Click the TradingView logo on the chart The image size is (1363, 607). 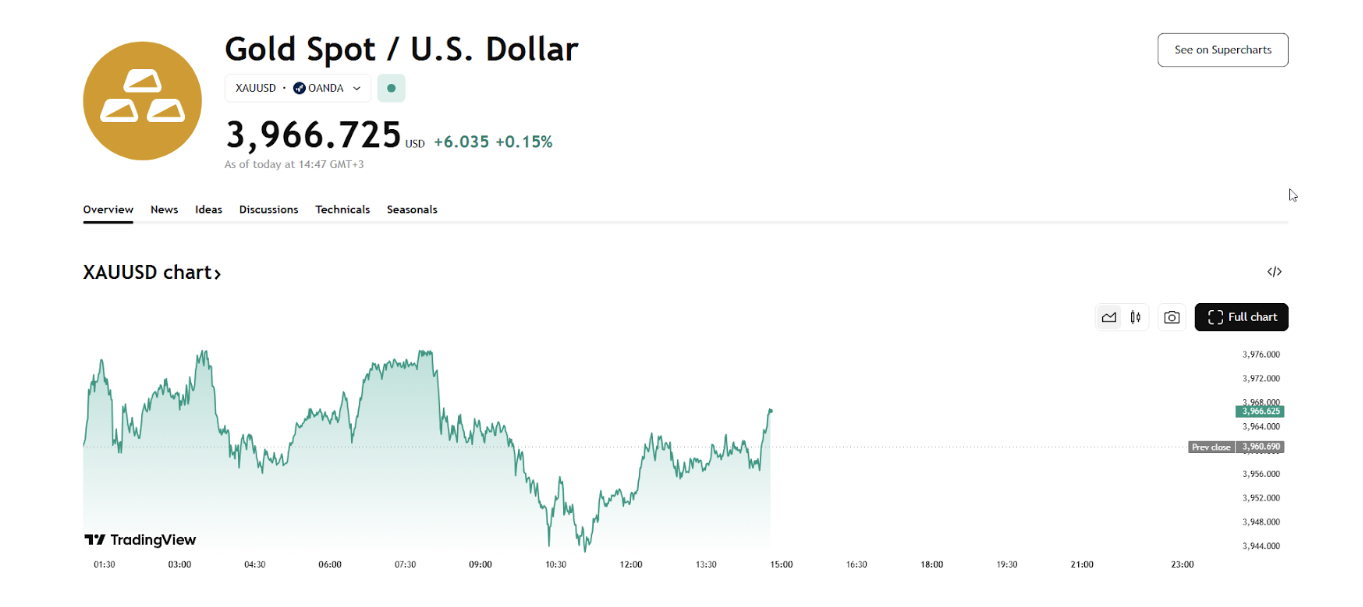(140, 540)
